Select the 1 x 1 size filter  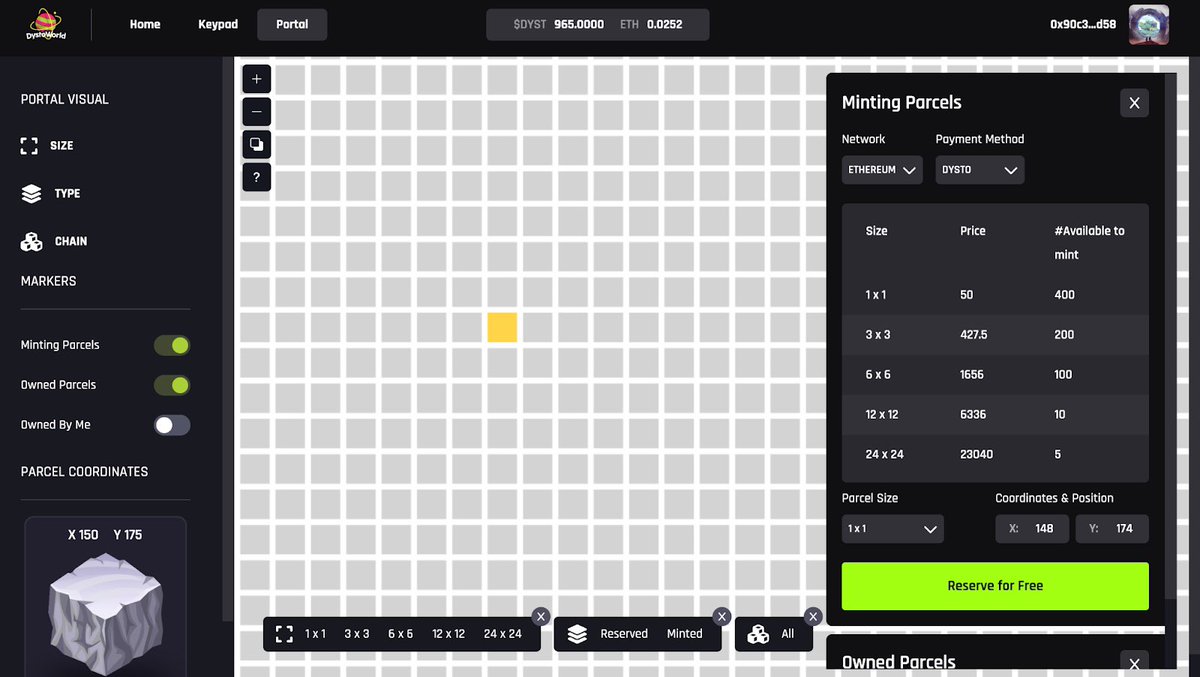[315, 634]
